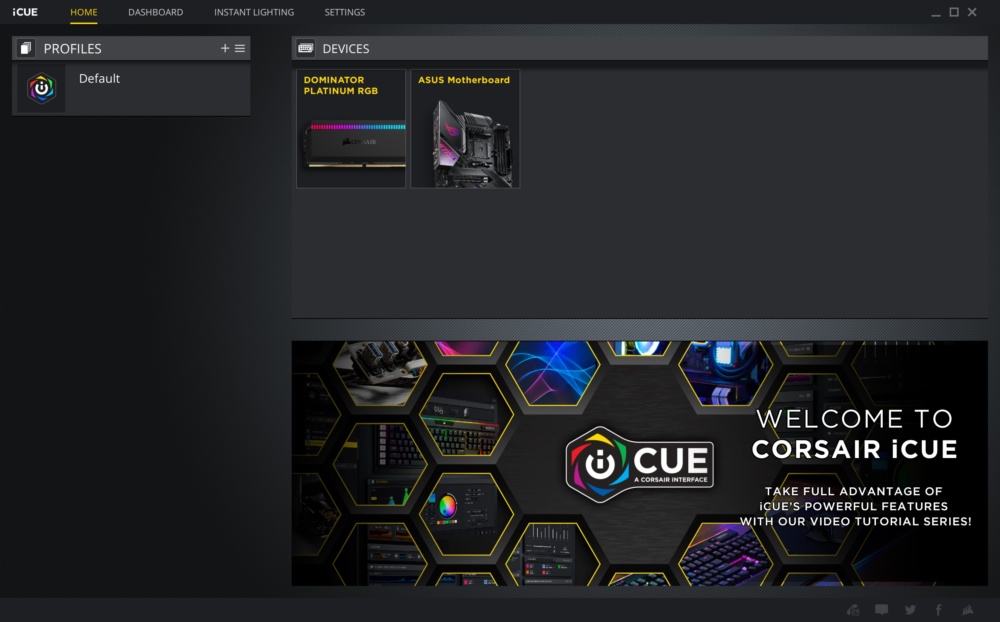Image resolution: width=1000 pixels, height=622 pixels.
Task: Maximize the iCUE window
Action: click(954, 12)
